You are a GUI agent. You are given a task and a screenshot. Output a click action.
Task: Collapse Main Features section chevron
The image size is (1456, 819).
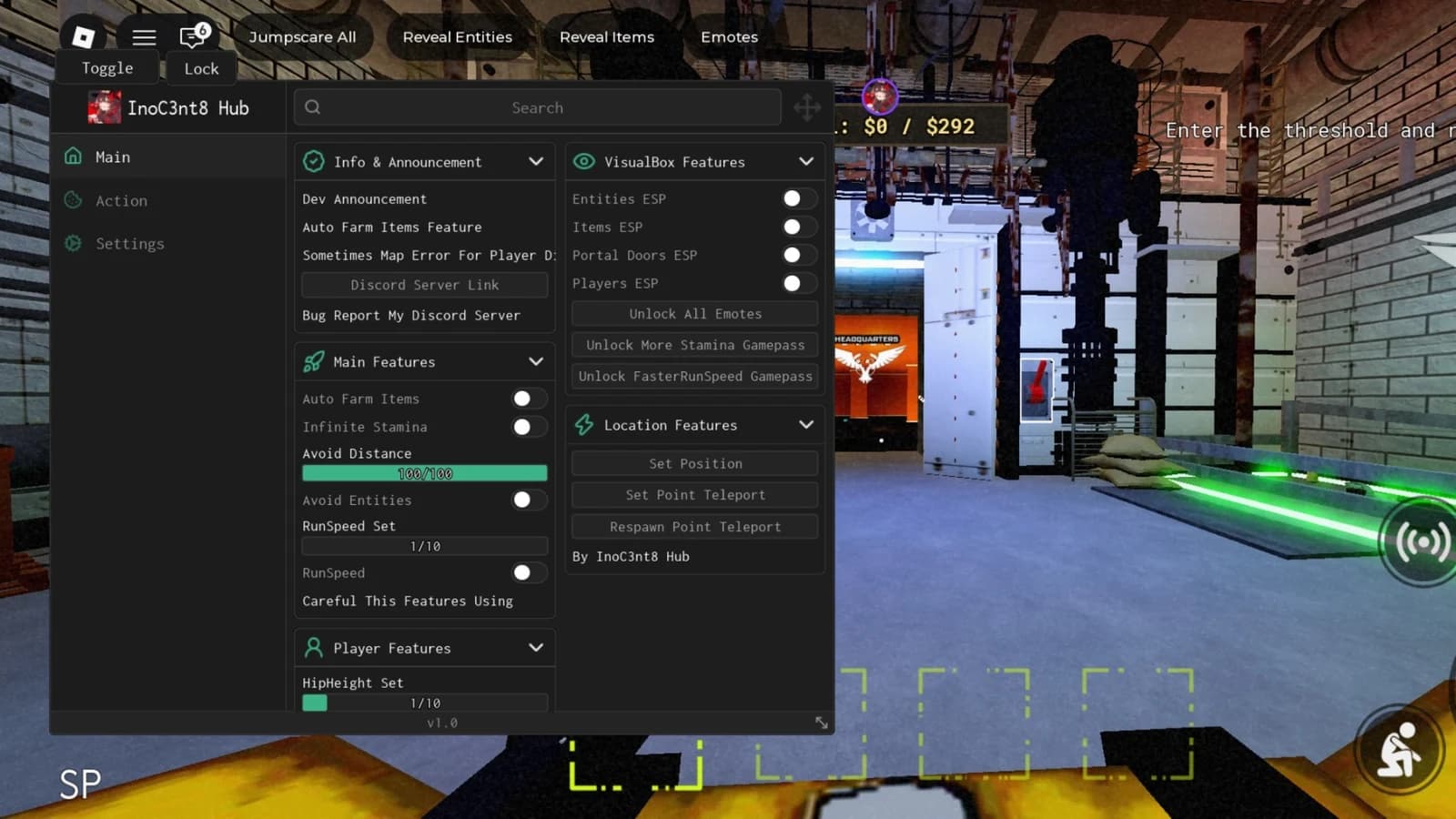point(536,361)
